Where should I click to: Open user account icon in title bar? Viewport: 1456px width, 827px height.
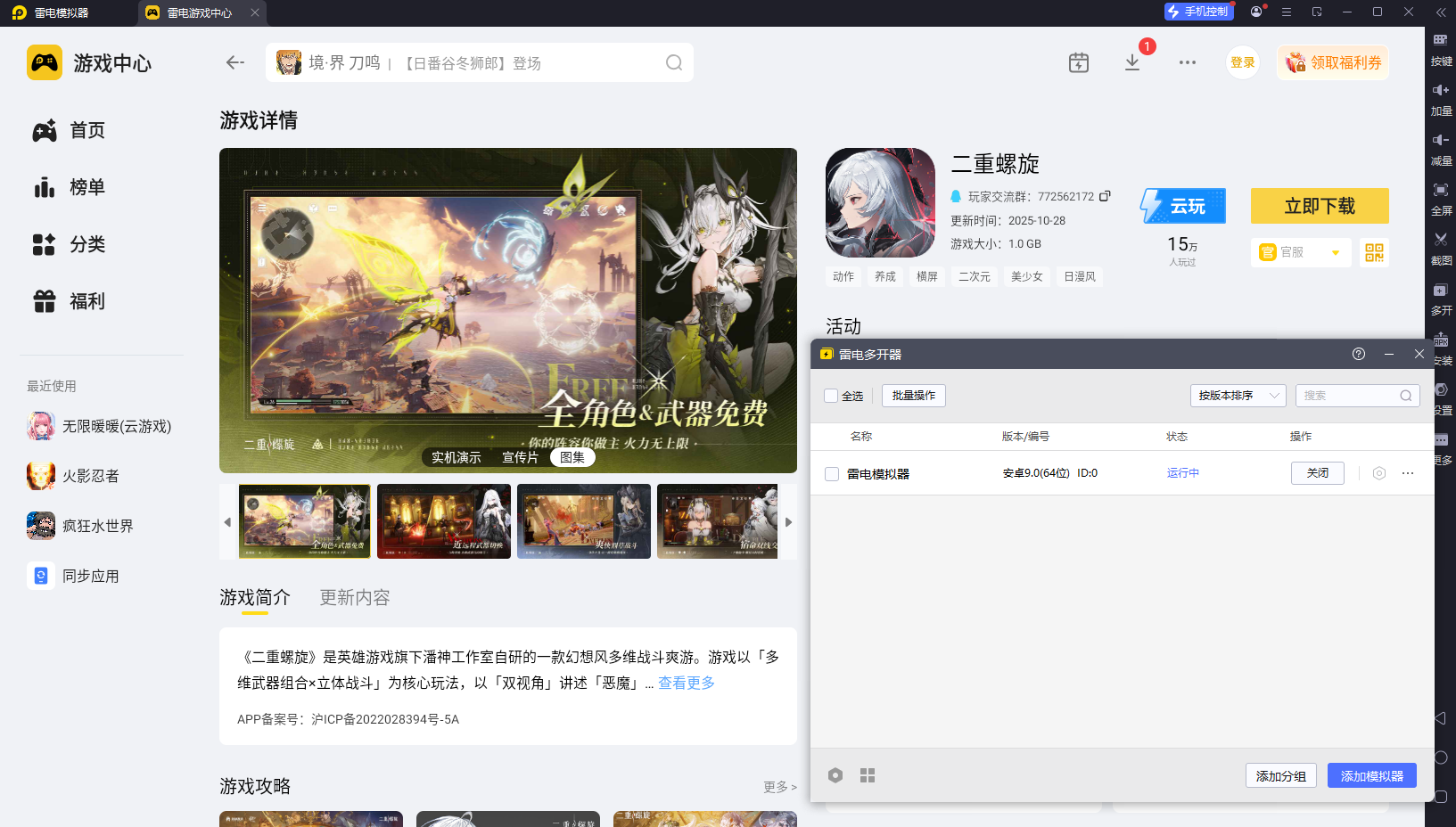coord(1257,12)
